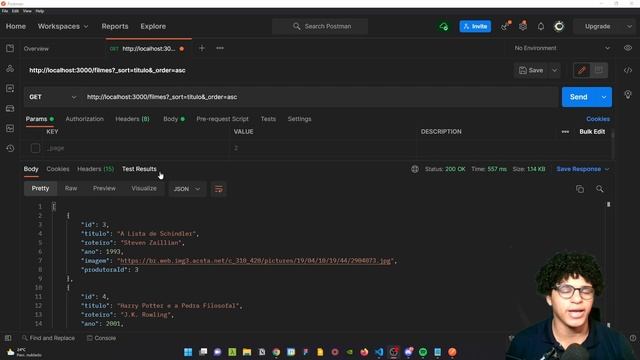The height and width of the screenshot is (360, 640).
Task: Click the Search Postman box
Action: coord(320,27)
